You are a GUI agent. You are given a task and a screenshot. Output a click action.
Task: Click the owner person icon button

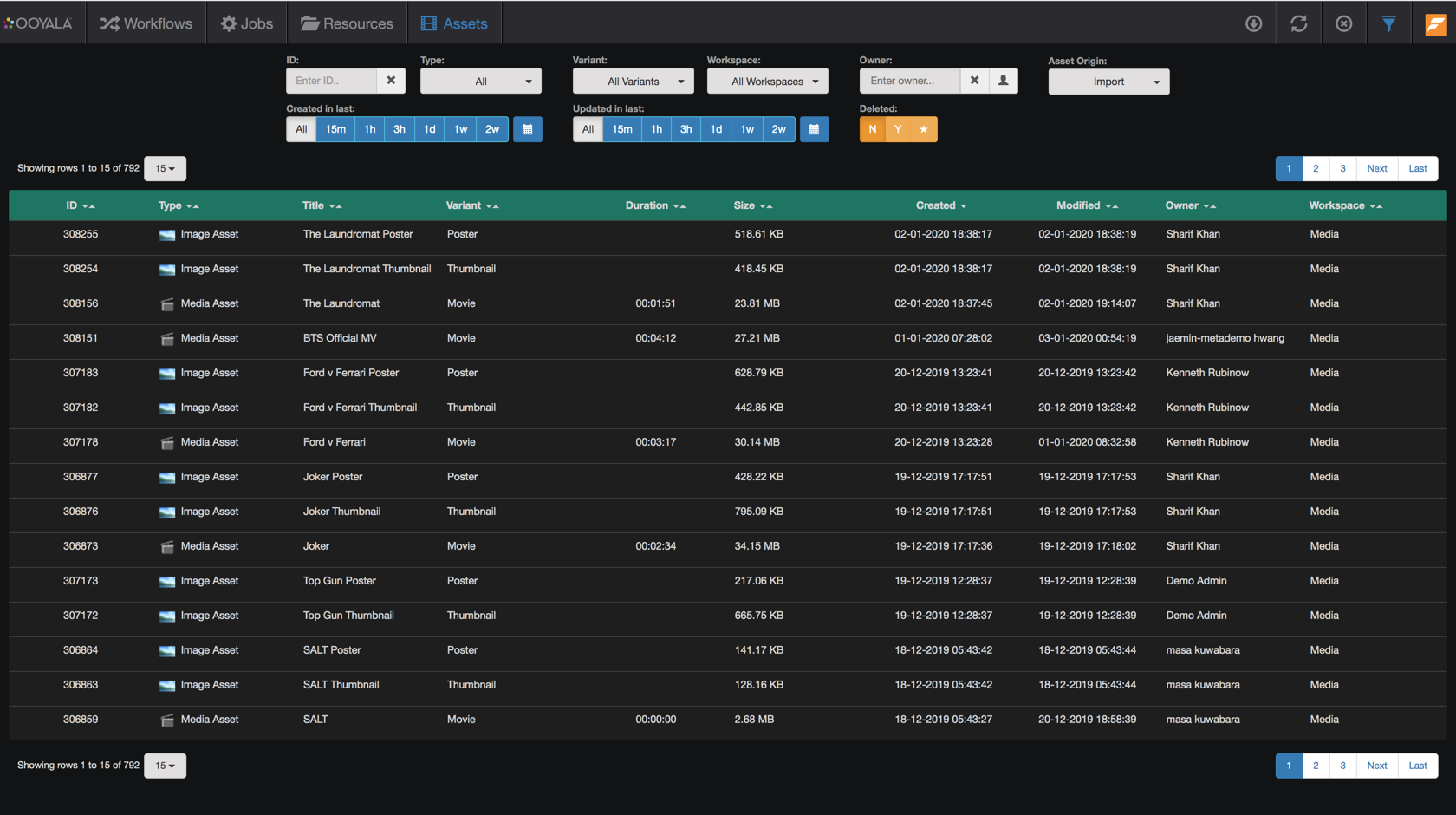1003,81
